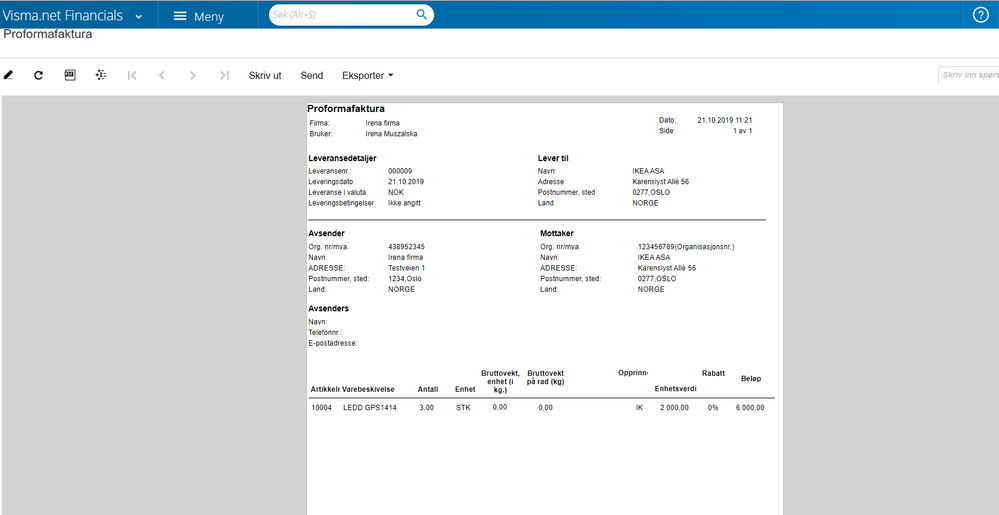Open the Eksporter dropdown
The image size is (999, 515).
tap(368, 75)
